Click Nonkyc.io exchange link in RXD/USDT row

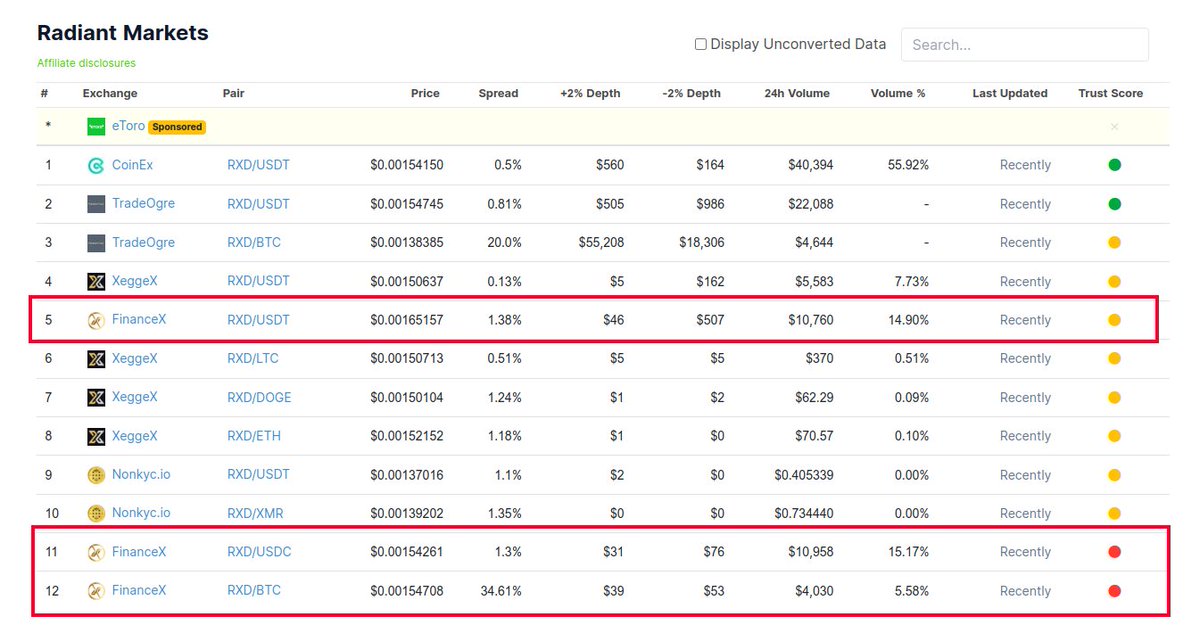pyautogui.click(x=141, y=475)
